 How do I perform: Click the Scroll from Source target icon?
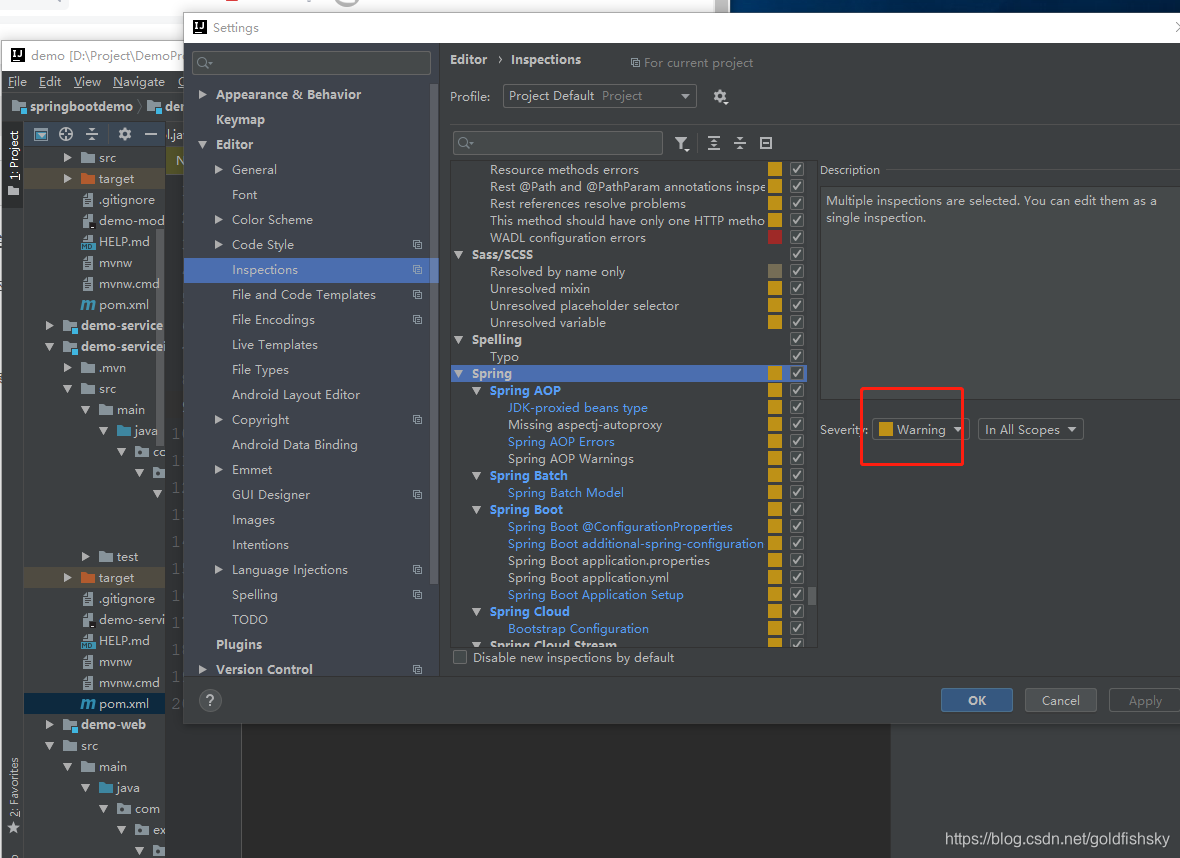click(66, 134)
